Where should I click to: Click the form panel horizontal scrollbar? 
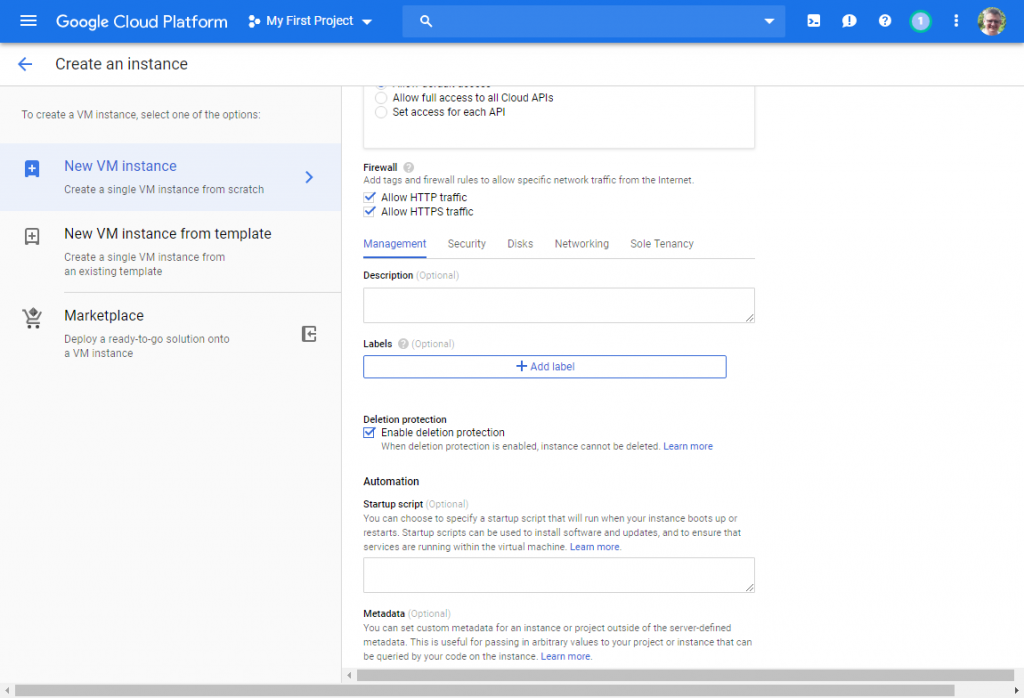(x=684, y=675)
